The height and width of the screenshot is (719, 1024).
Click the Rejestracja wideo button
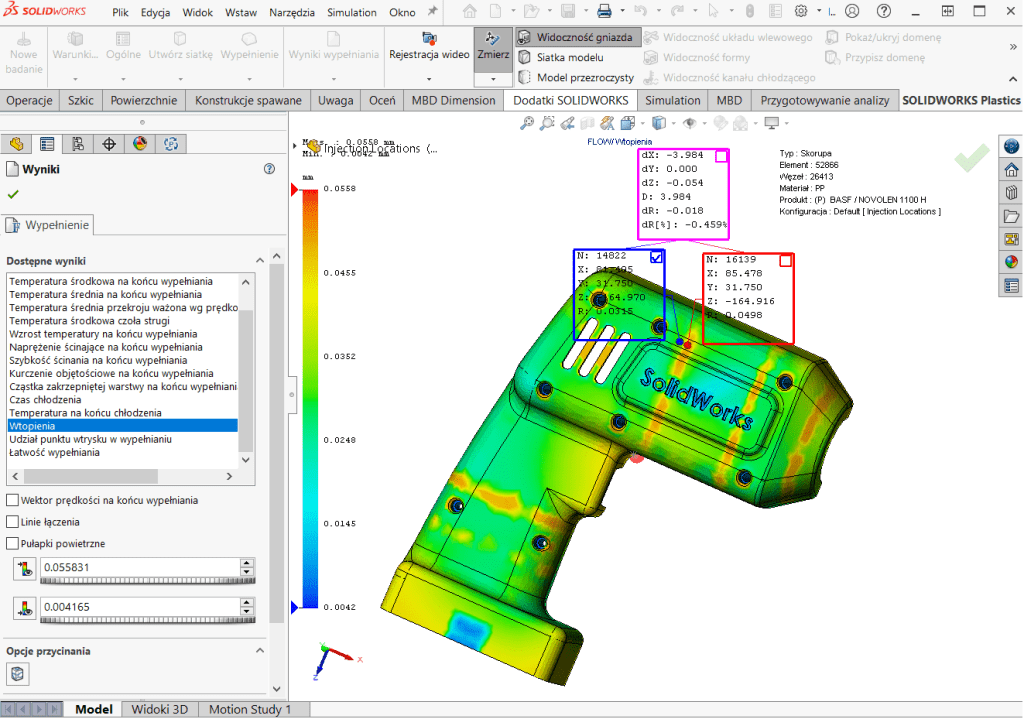pyautogui.click(x=429, y=46)
